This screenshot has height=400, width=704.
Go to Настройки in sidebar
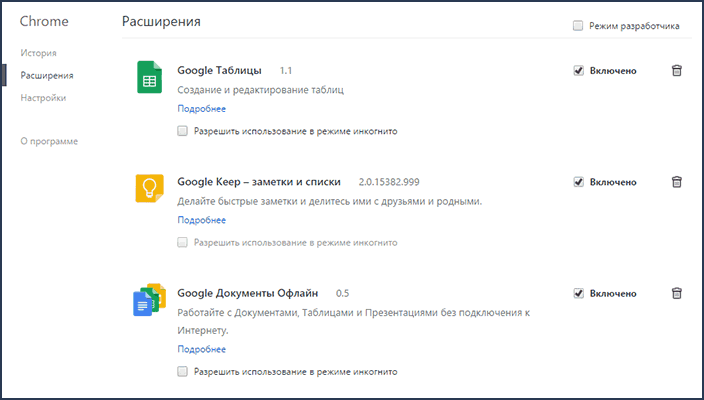pyautogui.click(x=43, y=98)
